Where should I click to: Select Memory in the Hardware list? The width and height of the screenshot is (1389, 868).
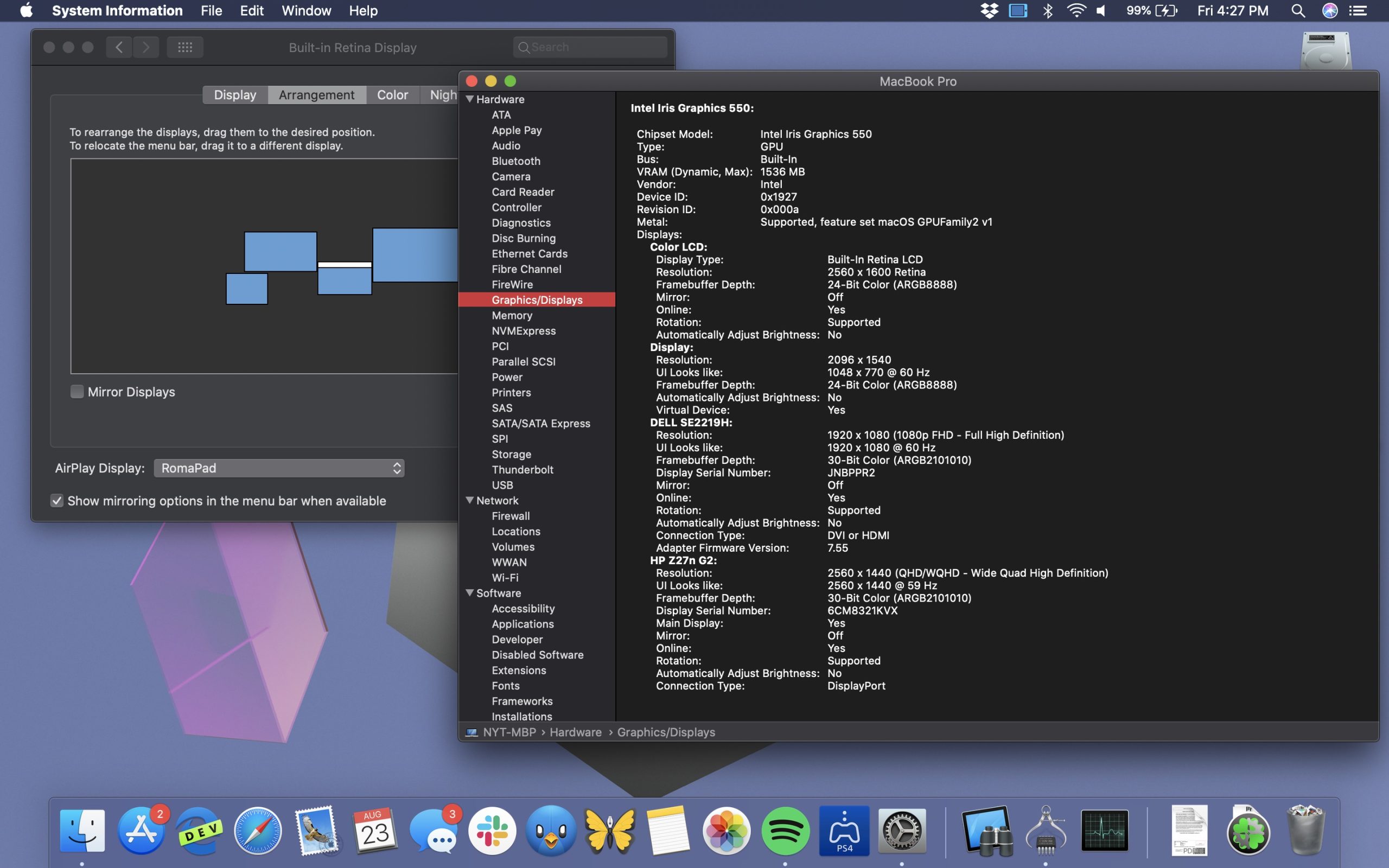(512, 315)
